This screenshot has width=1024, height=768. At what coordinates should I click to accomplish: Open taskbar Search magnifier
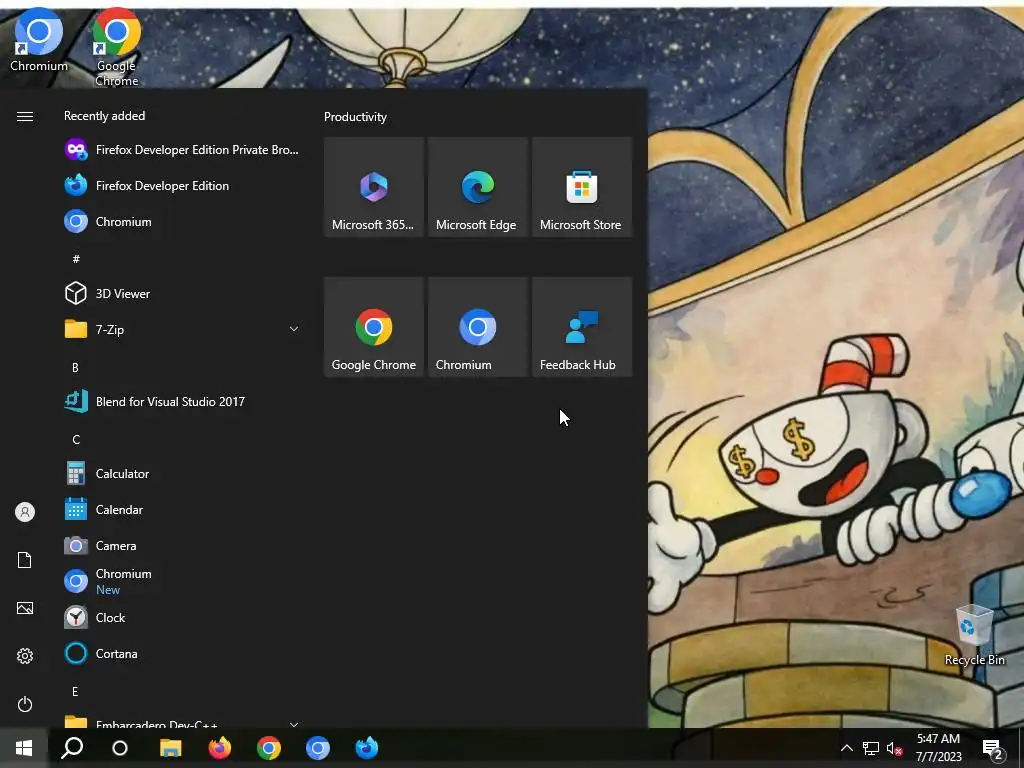coord(72,748)
